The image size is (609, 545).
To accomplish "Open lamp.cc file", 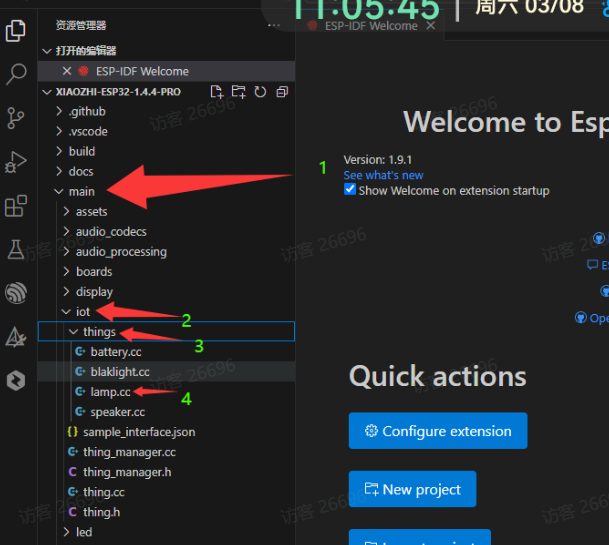I will pos(166,392).
